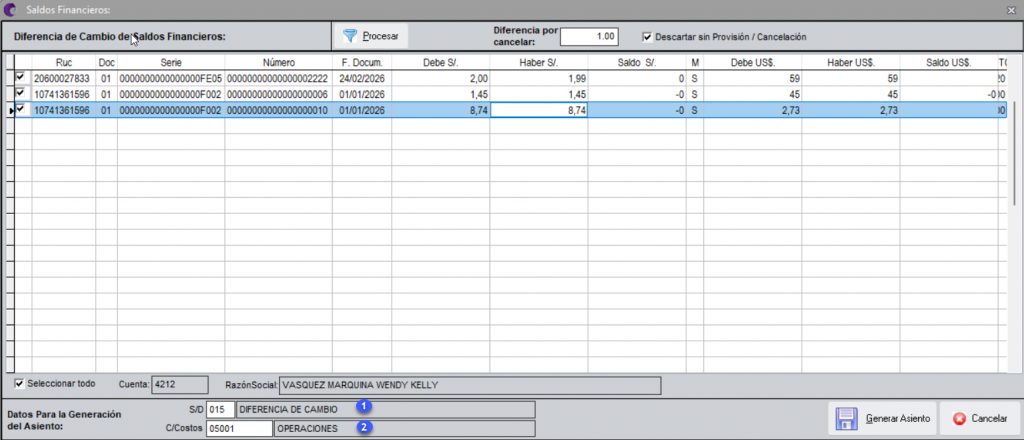Uncheck the row with Número ending 0010

pos(20,110)
